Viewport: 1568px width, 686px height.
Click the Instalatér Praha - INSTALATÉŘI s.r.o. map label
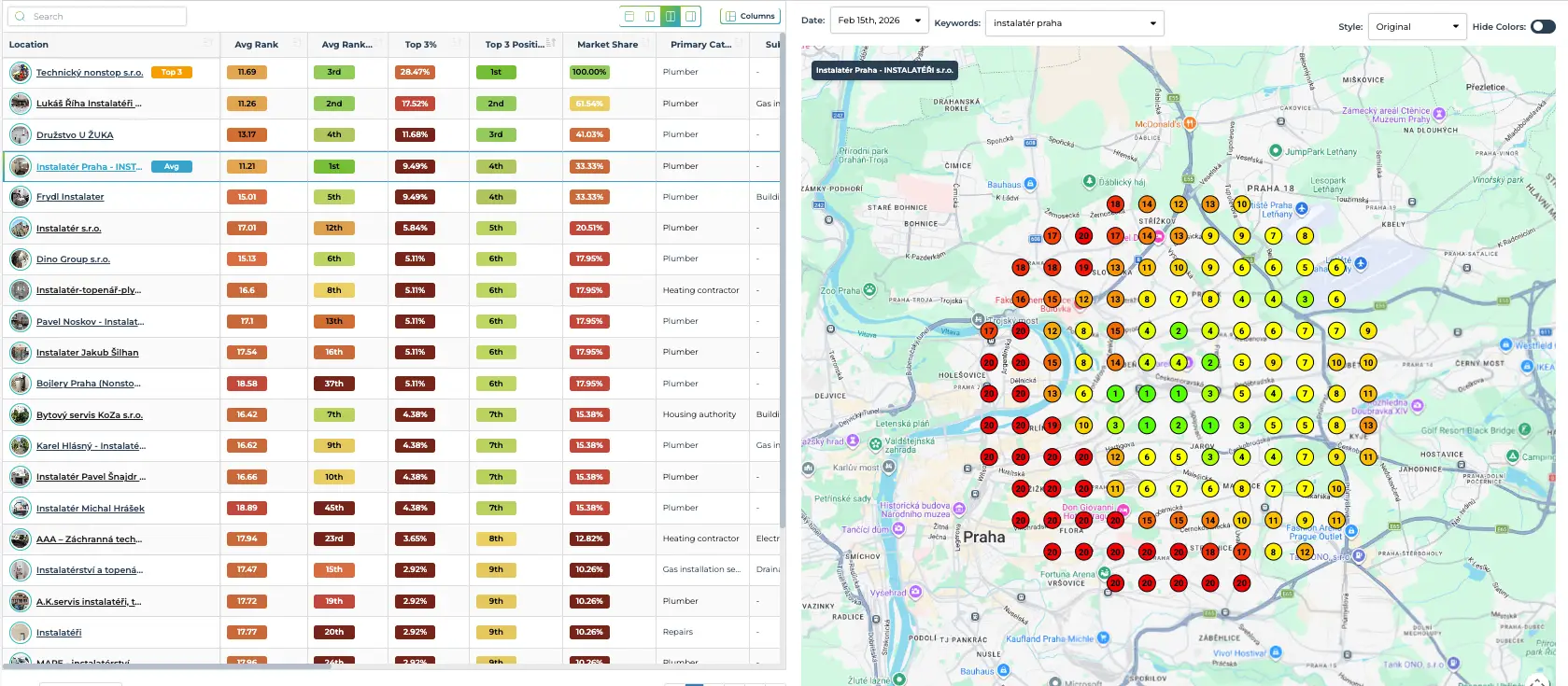click(x=884, y=70)
